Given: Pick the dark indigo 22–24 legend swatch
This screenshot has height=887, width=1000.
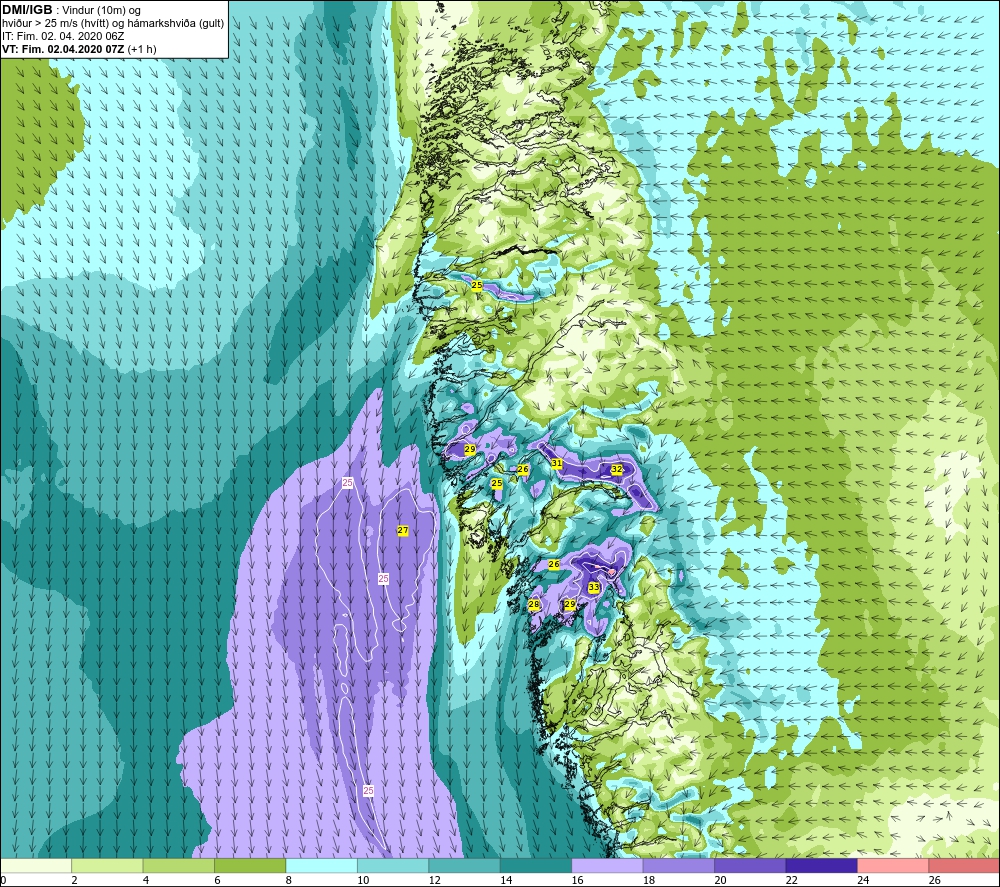Looking at the screenshot, I should pyautogui.click(x=821, y=865).
